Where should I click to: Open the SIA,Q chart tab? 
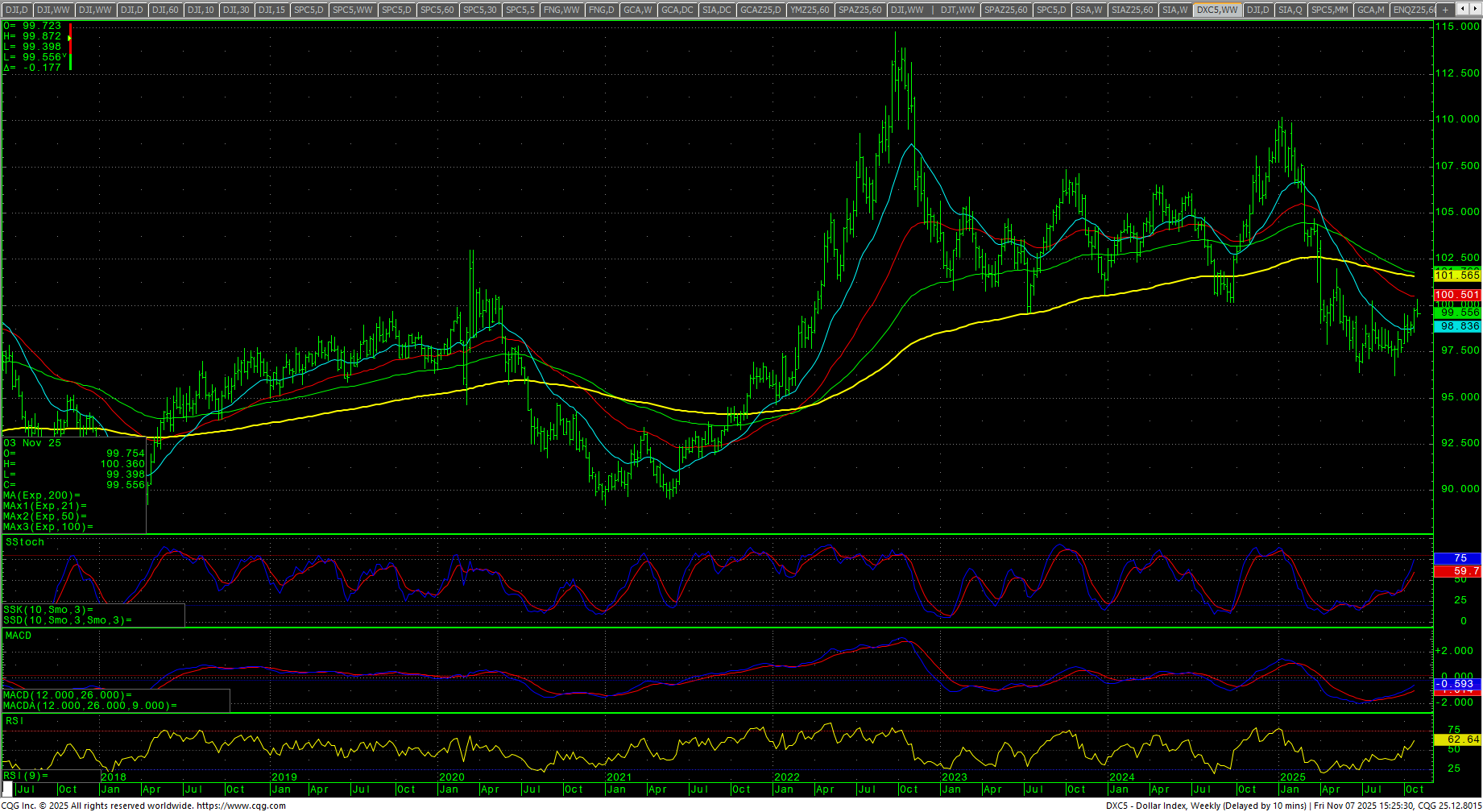[x=1290, y=10]
